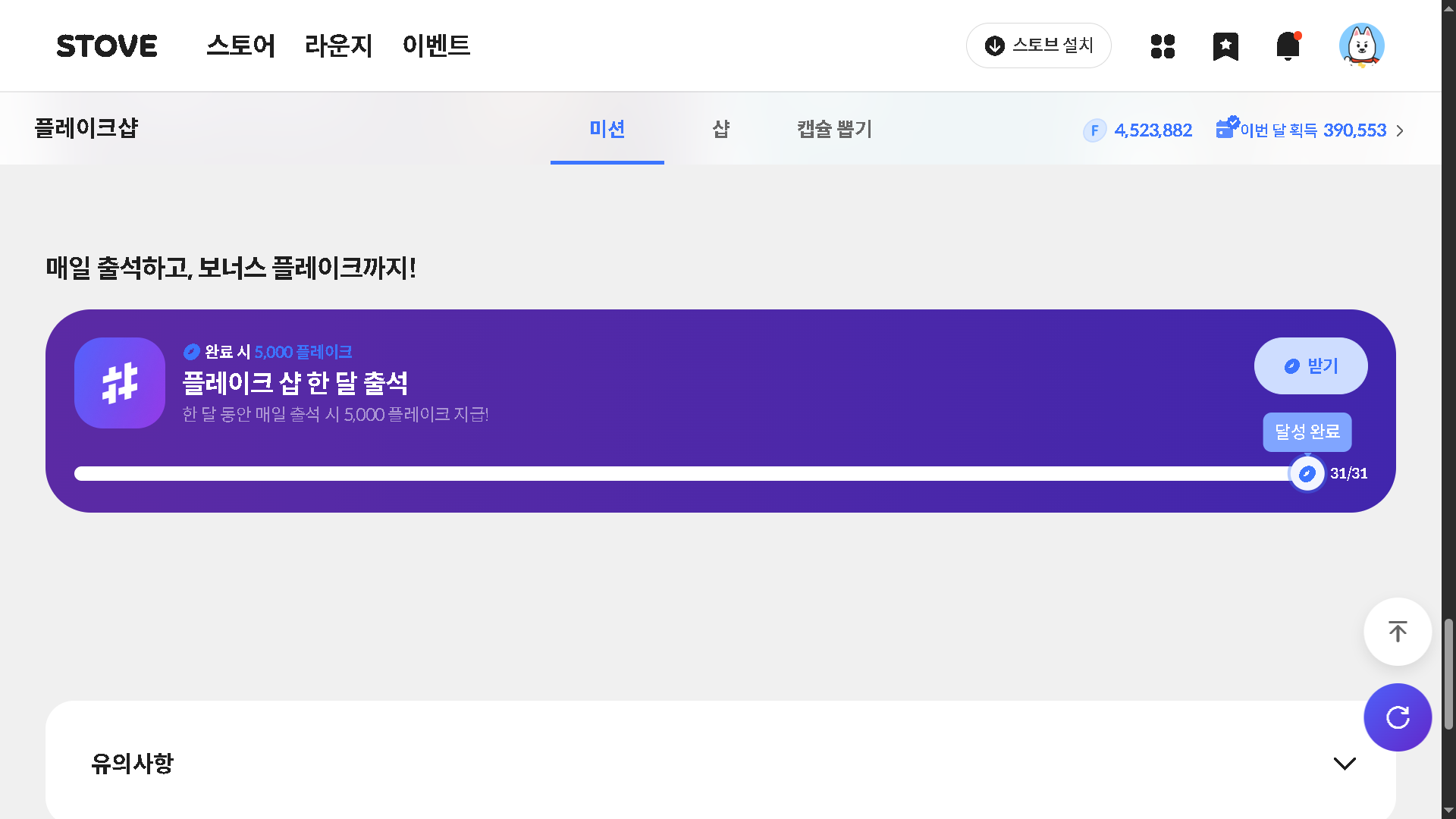Image resolution: width=1456 pixels, height=819 pixels.
Task: Open the apps grid menu icon
Action: 1163,46
